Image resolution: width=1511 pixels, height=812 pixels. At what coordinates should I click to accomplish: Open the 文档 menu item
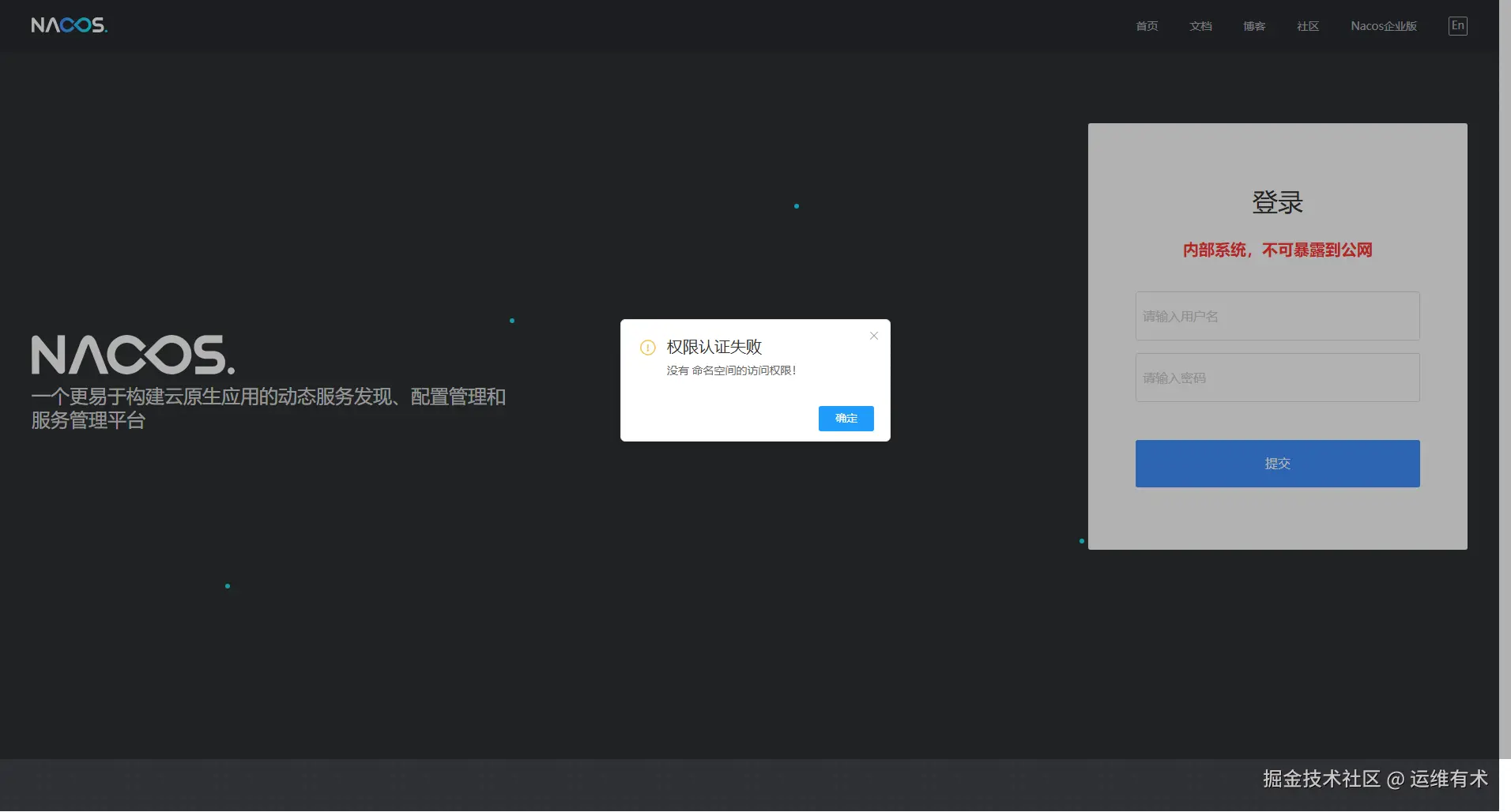(1200, 26)
